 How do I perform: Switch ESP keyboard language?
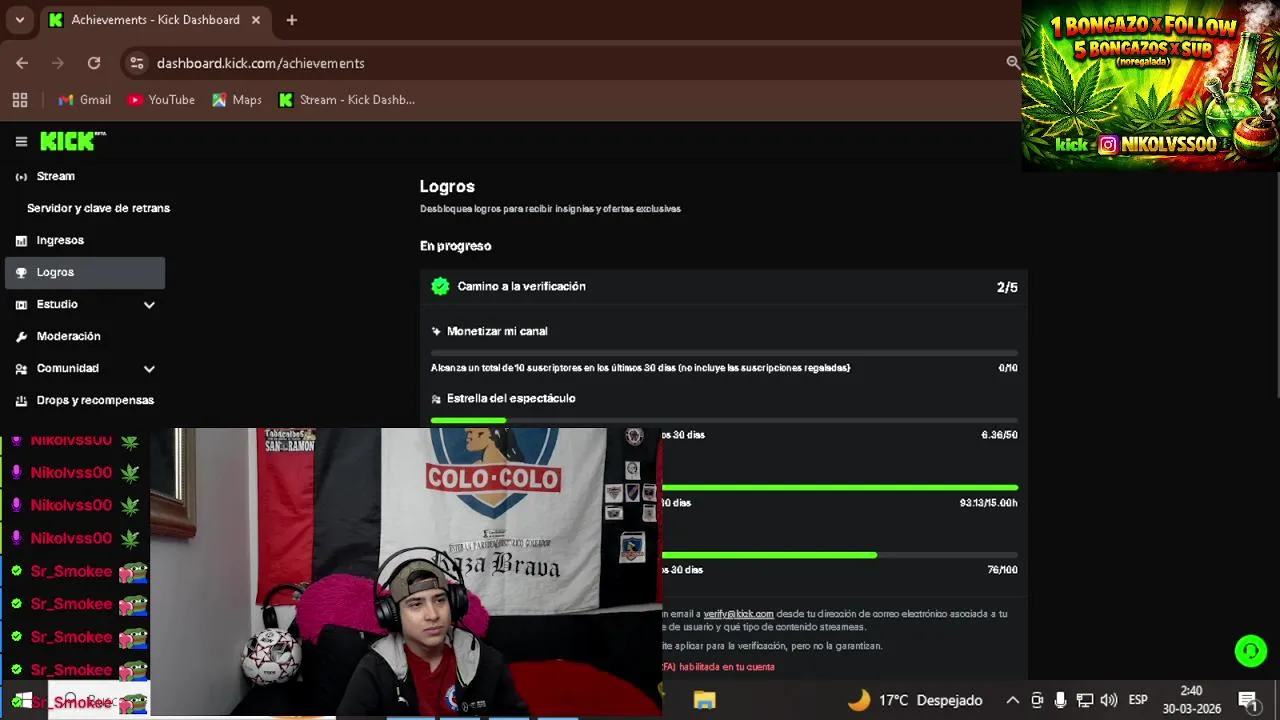[x=1138, y=700]
